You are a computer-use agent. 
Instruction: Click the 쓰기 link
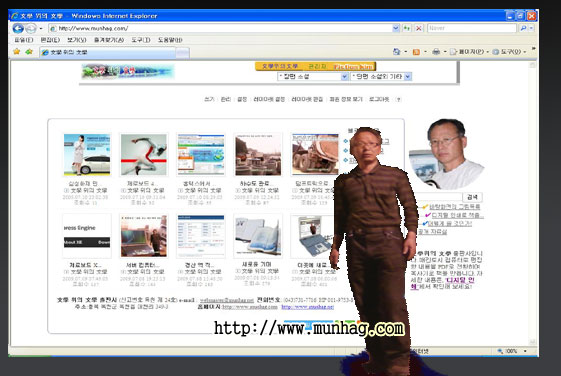(x=209, y=99)
